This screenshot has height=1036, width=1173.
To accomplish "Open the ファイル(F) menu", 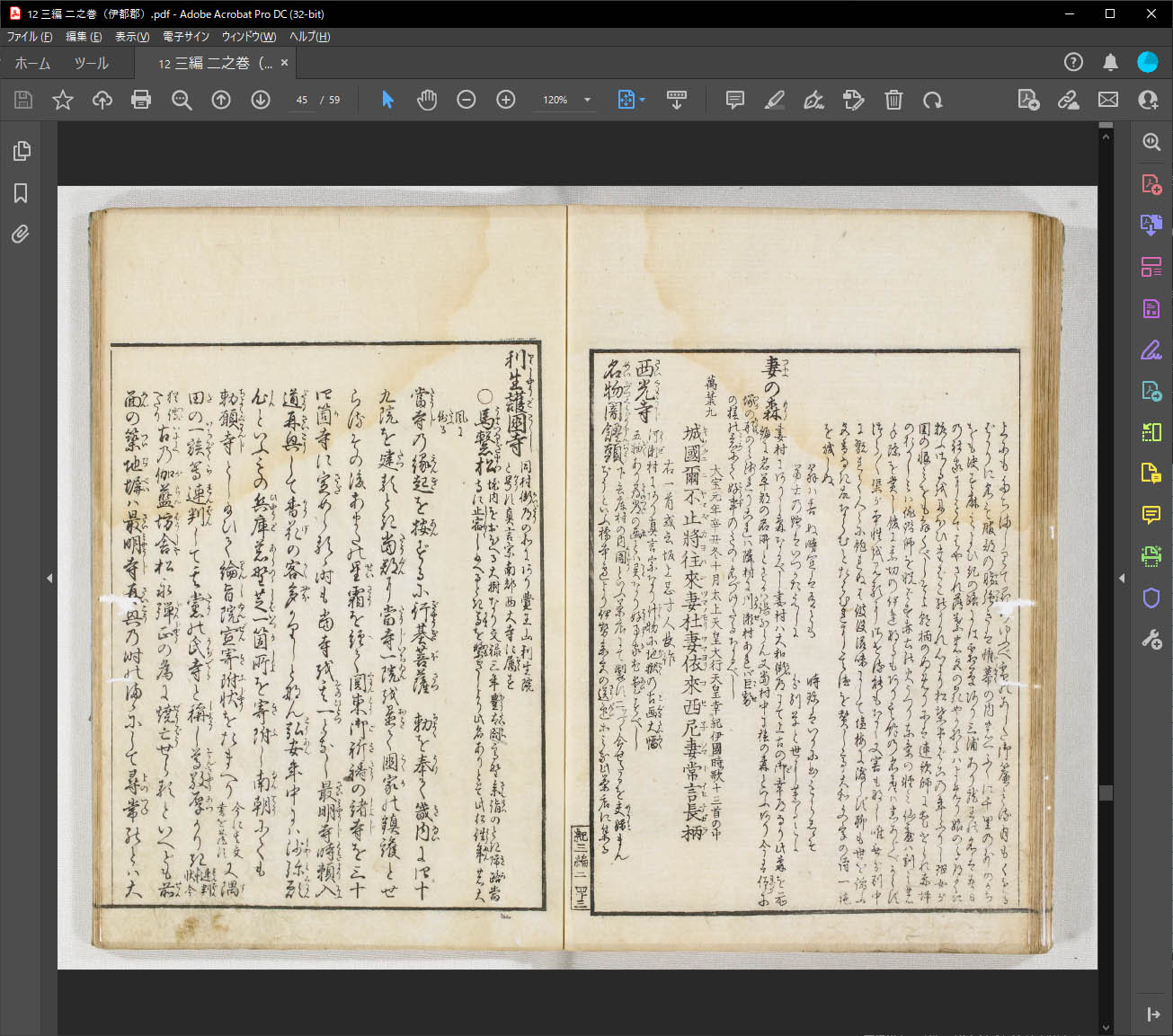I will (x=30, y=37).
